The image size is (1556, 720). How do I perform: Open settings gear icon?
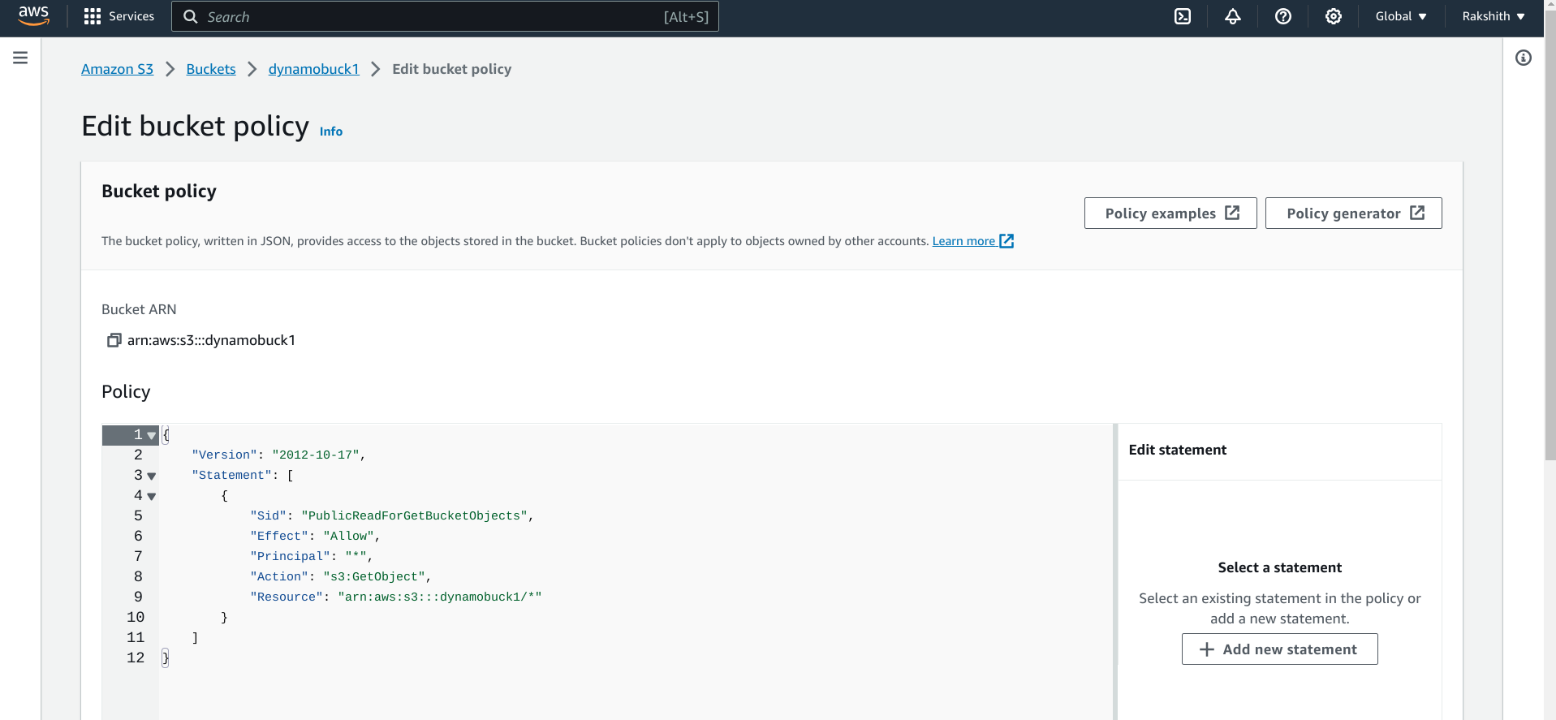1333,16
